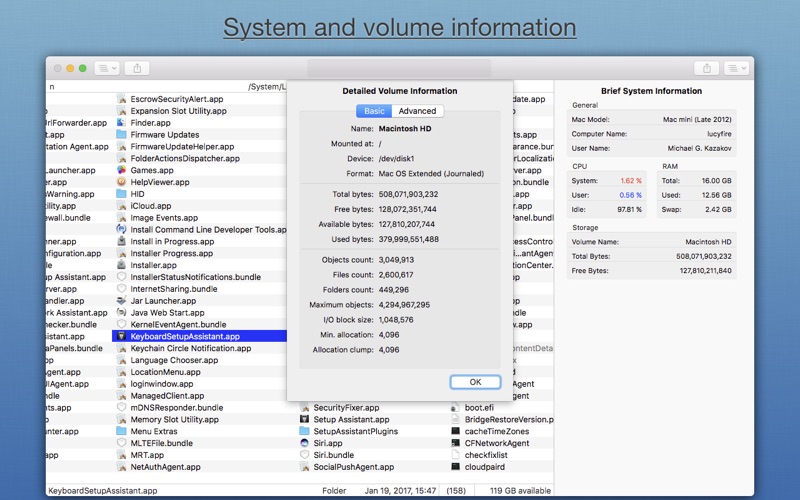800x500 pixels.
Task: Select InternetSharing.bundle row
Action: point(199,289)
